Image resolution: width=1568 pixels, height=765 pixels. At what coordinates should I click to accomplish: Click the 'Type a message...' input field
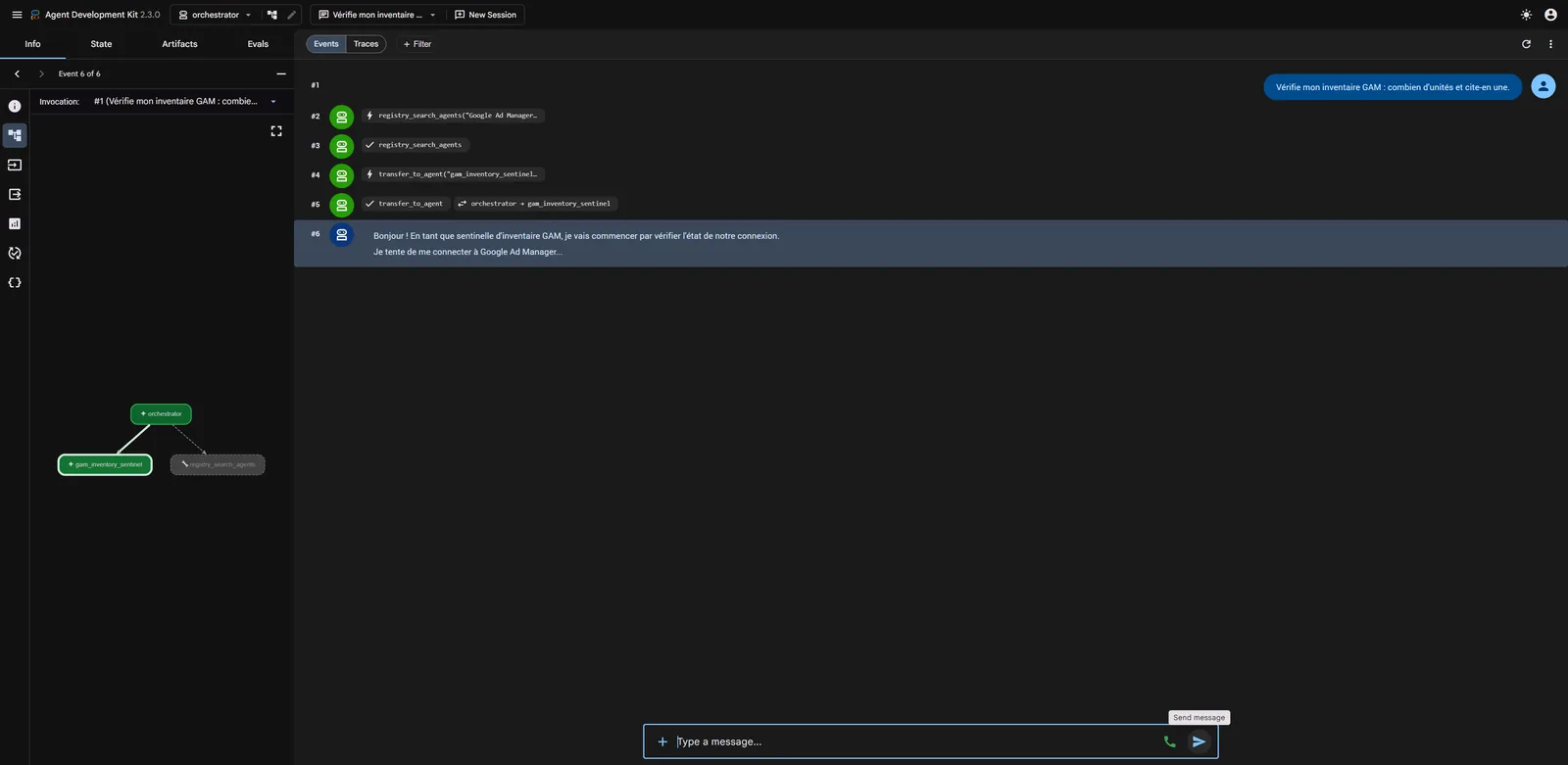tap(914, 741)
